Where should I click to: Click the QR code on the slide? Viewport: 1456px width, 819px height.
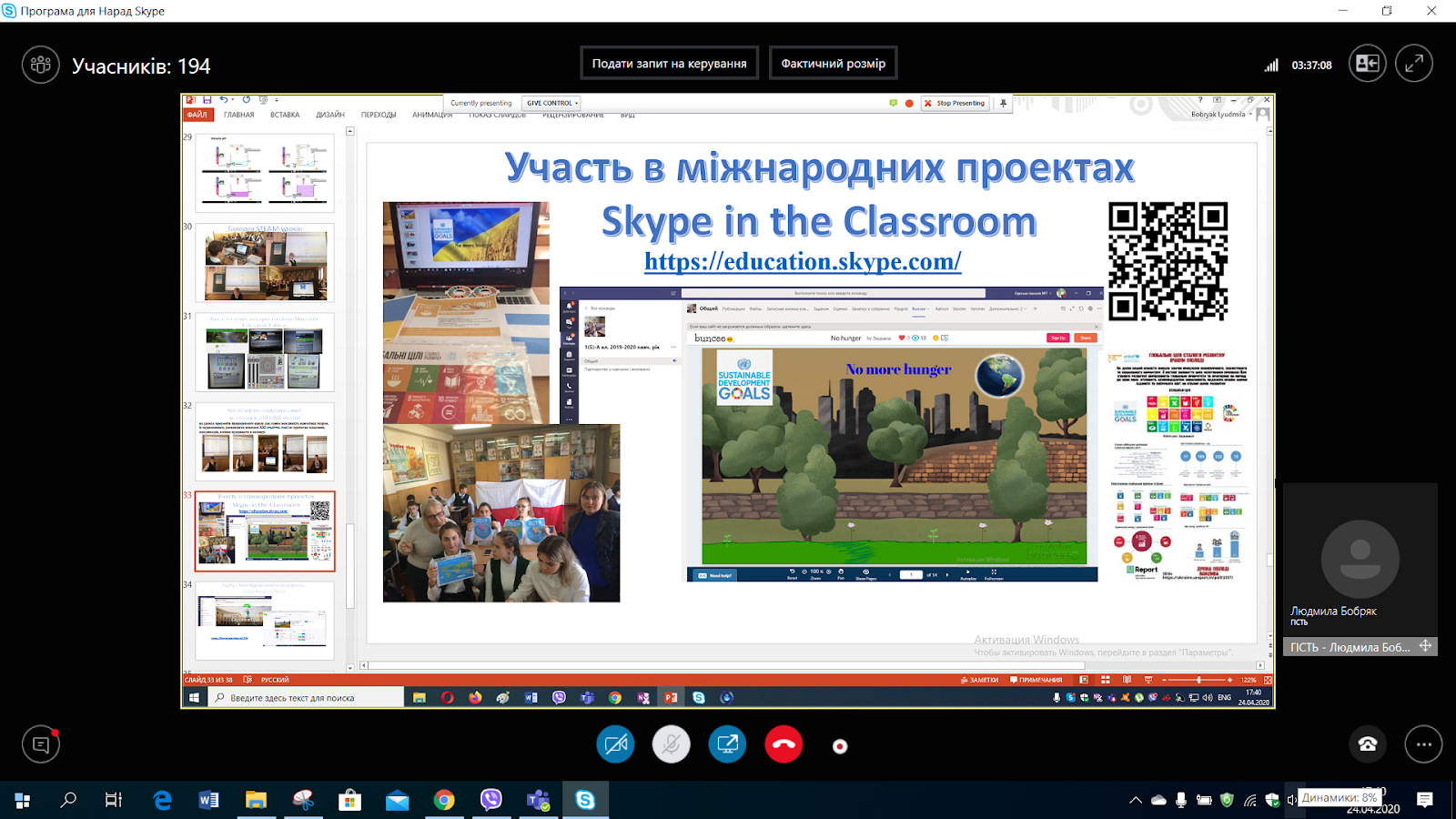pyautogui.click(x=1168, y=261)
